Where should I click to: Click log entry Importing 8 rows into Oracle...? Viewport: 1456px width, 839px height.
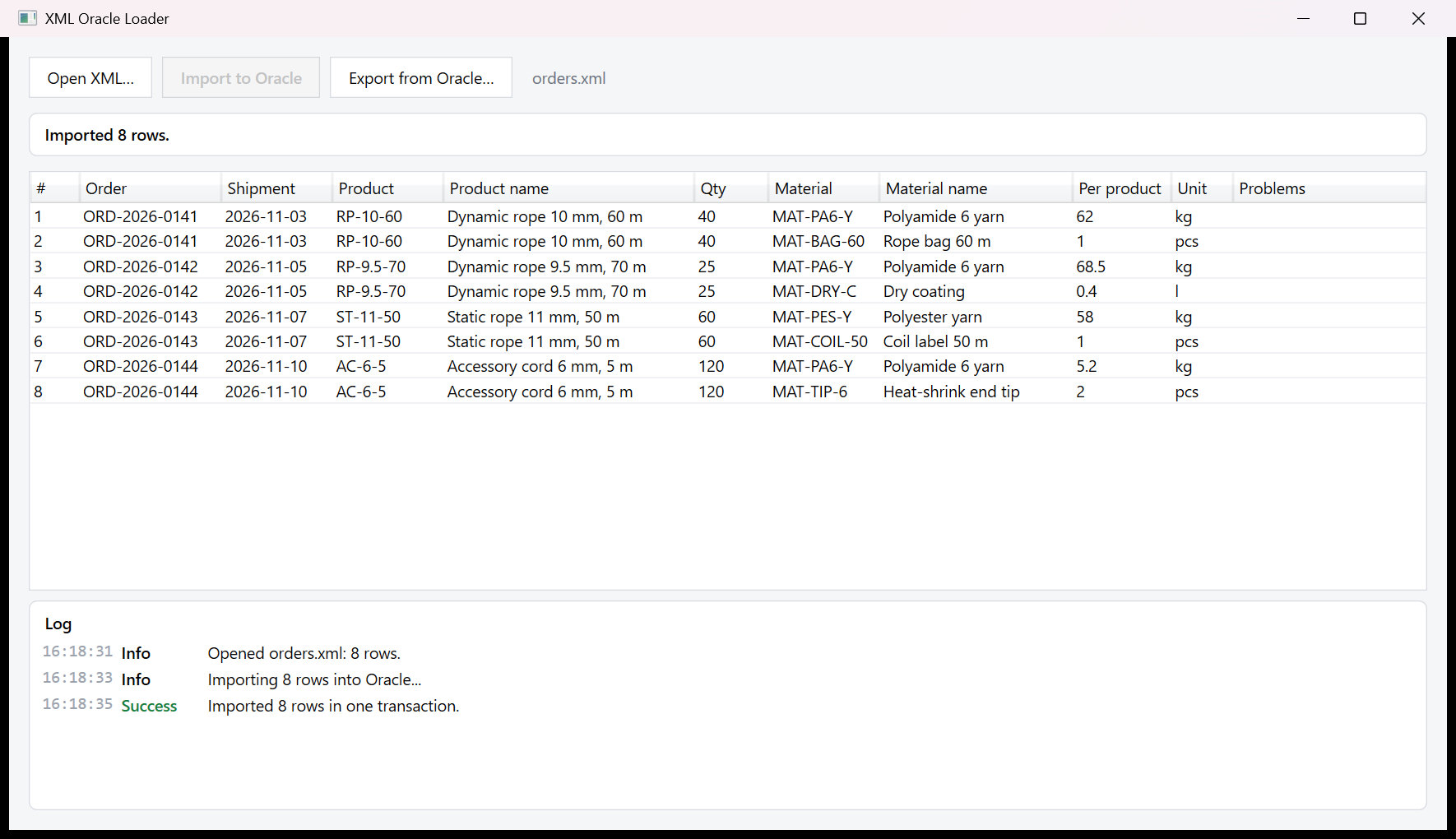[x=314, y=679]
